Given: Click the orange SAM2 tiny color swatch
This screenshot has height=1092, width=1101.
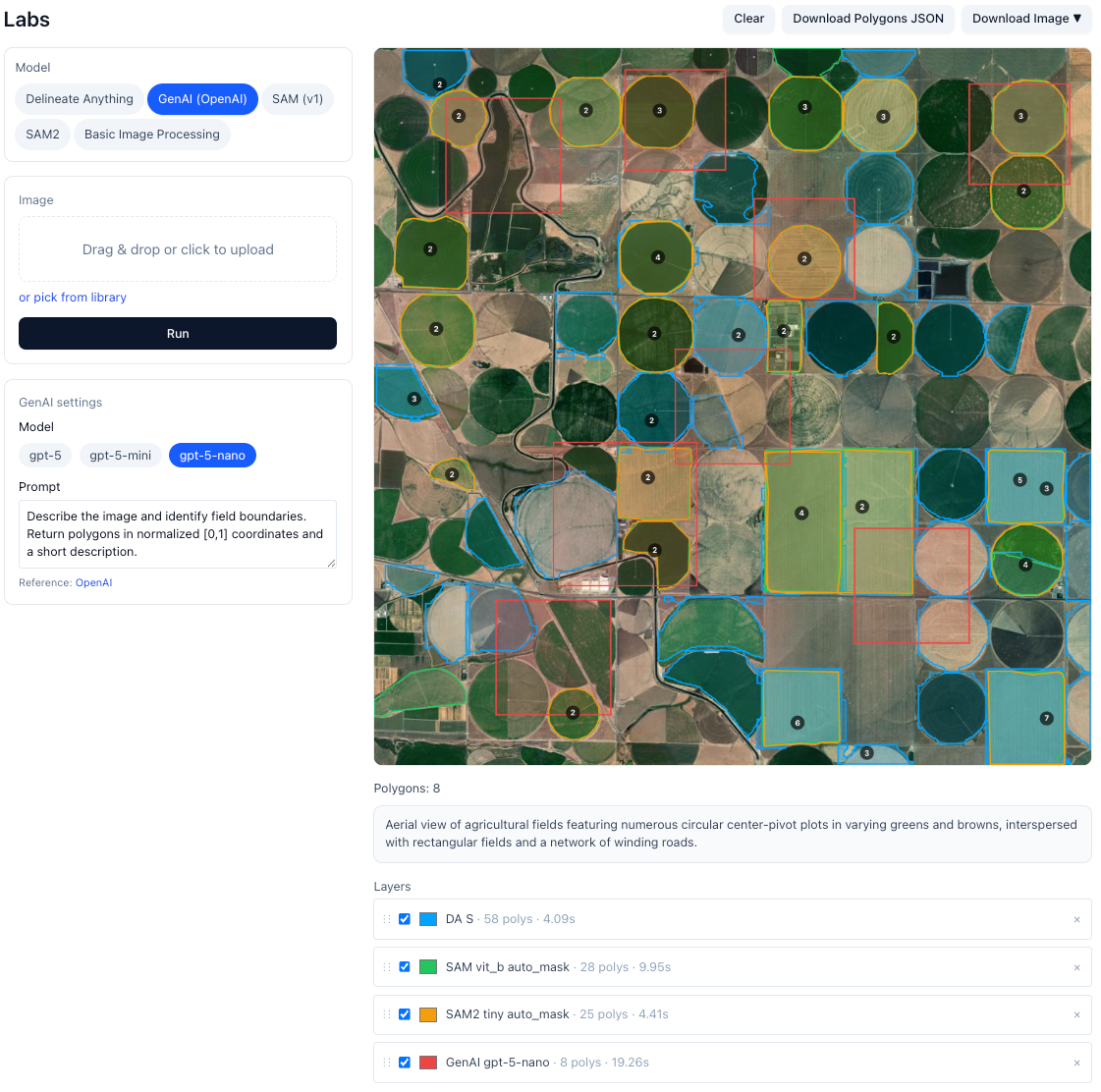Looking at the screenshot, I should (x=428, y=1014).
